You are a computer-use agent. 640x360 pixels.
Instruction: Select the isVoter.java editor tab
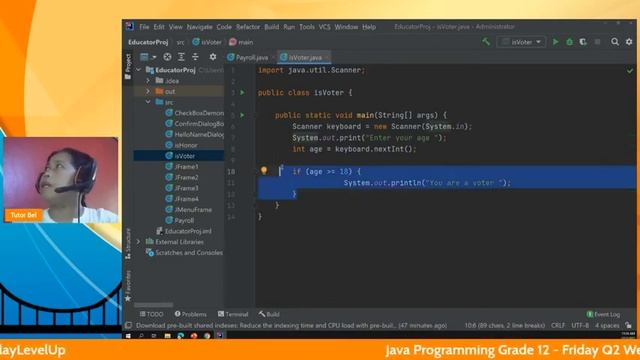tap(304, 58)
